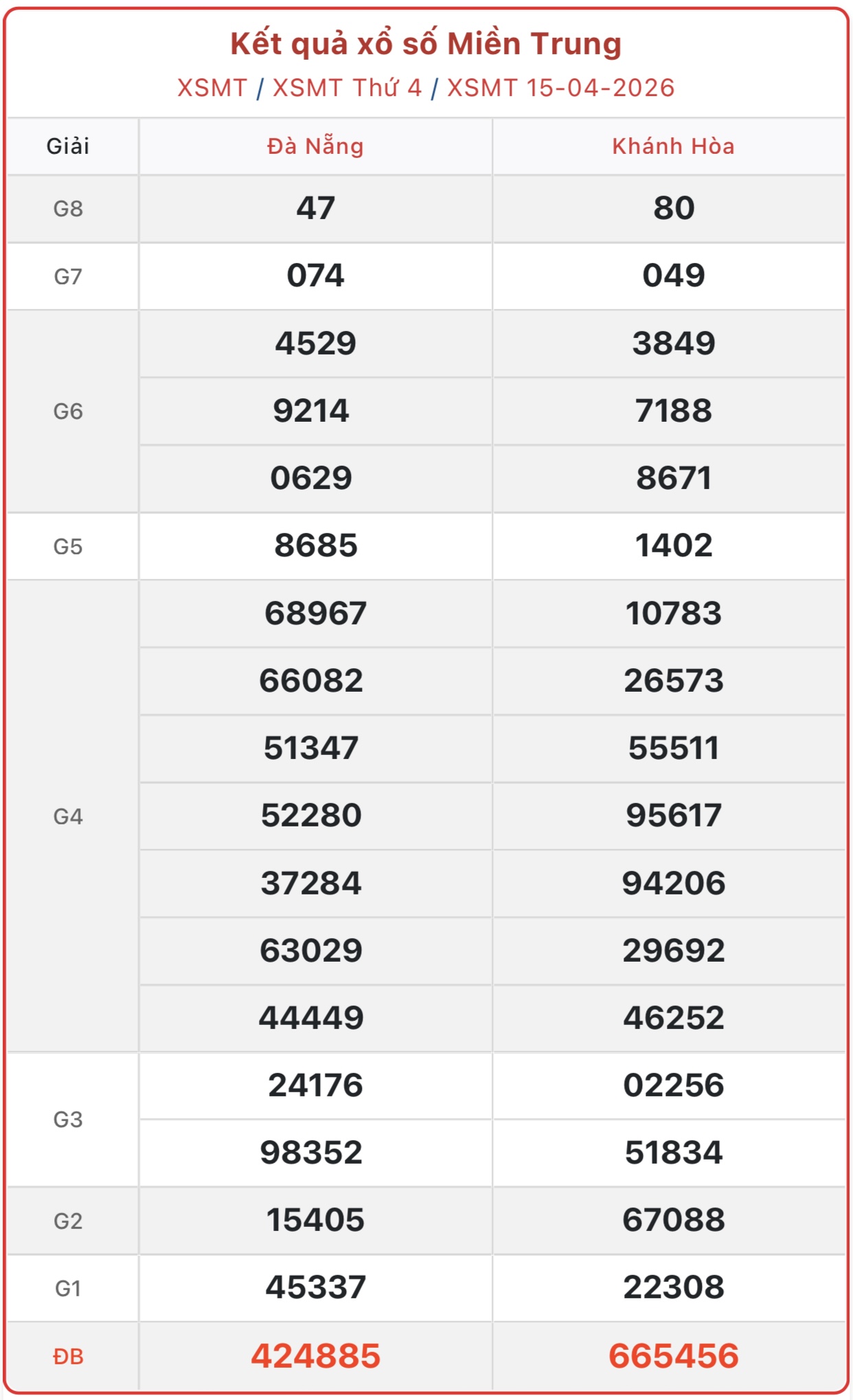The image size is (853, 1400).
Task: Open the Đà Nẵng province link
Action: point(315,146)
